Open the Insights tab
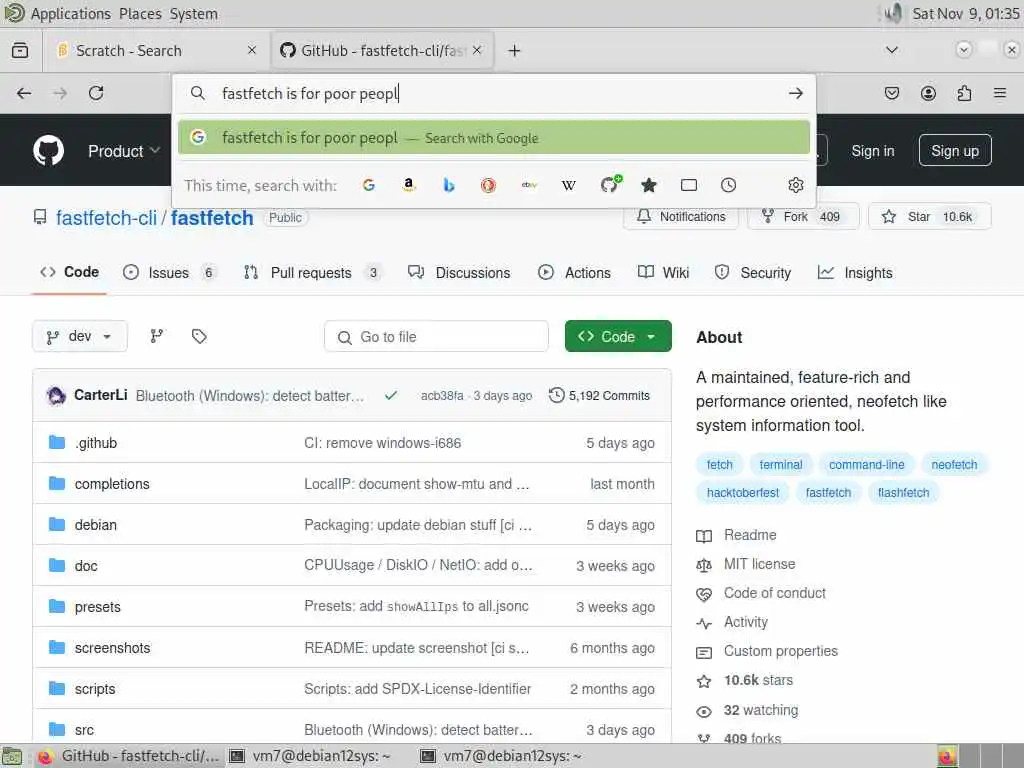 click(855, 273)
